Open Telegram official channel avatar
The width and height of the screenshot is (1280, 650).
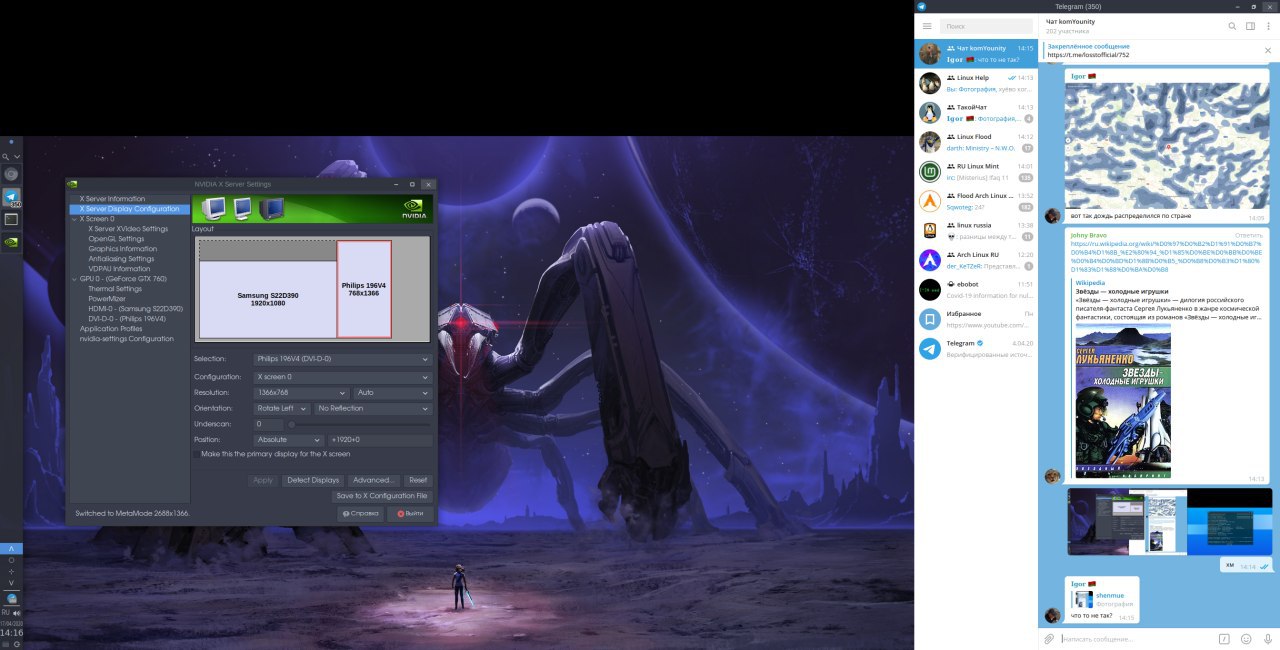coord(929,349)
